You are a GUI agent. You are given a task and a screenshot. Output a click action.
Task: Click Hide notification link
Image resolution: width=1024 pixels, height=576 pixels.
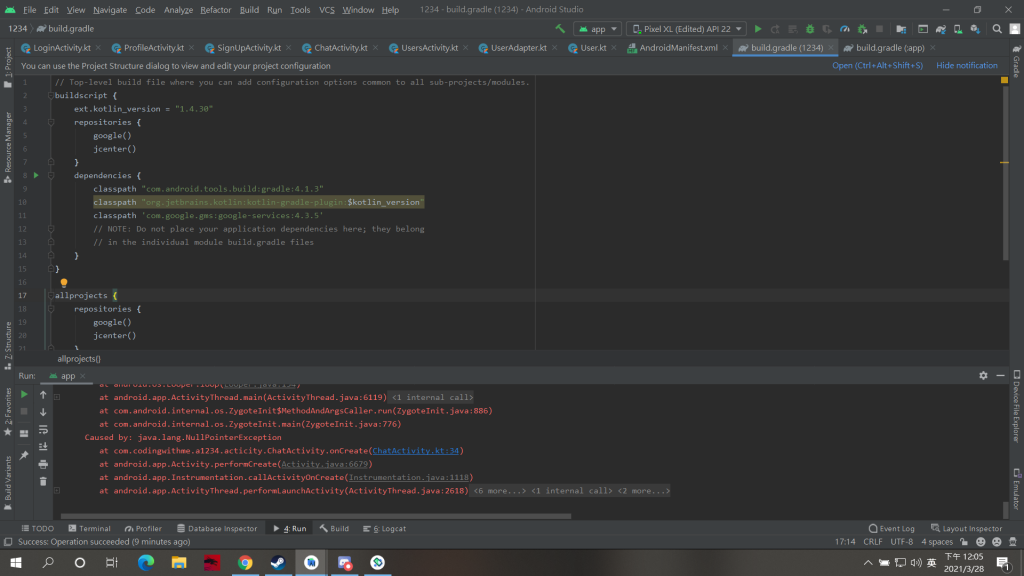(967, 65)
